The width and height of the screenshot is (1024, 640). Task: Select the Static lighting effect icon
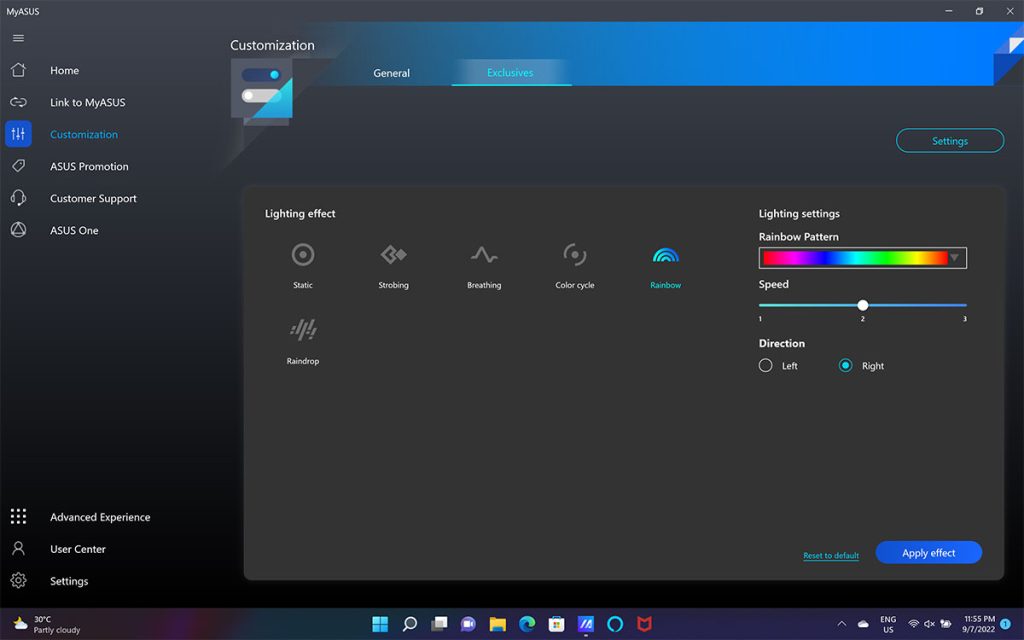303,255
